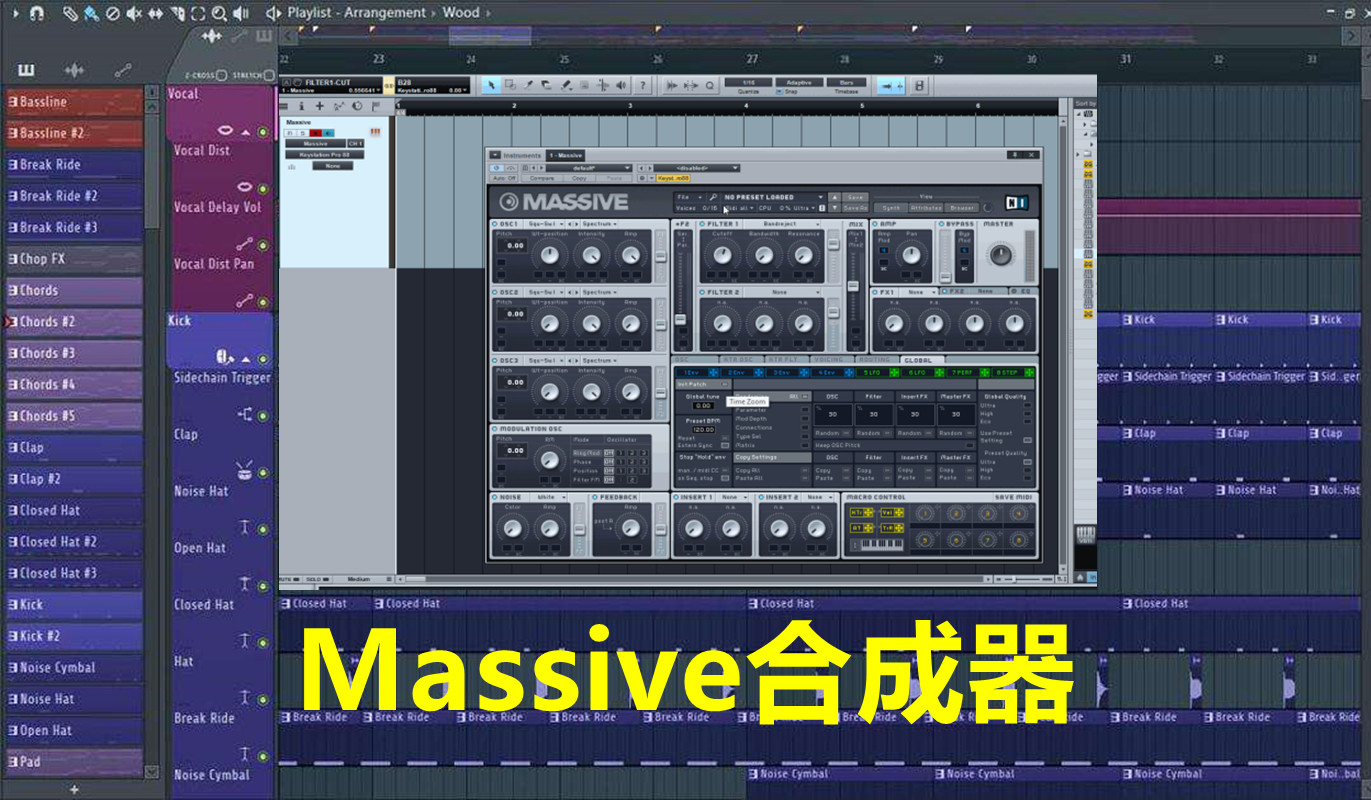Toggle the Z-CROSS checkbox

pos(221,75)
